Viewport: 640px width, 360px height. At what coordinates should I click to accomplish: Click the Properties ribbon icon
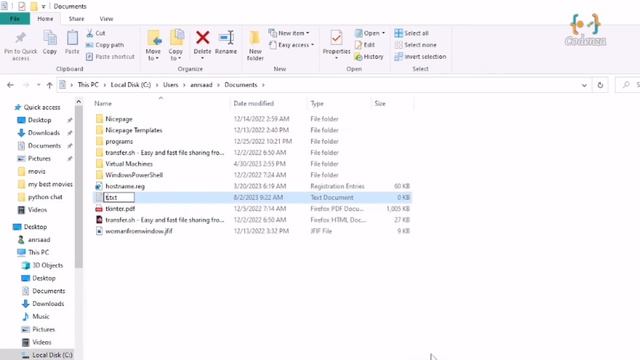click(x=336, y=38)
